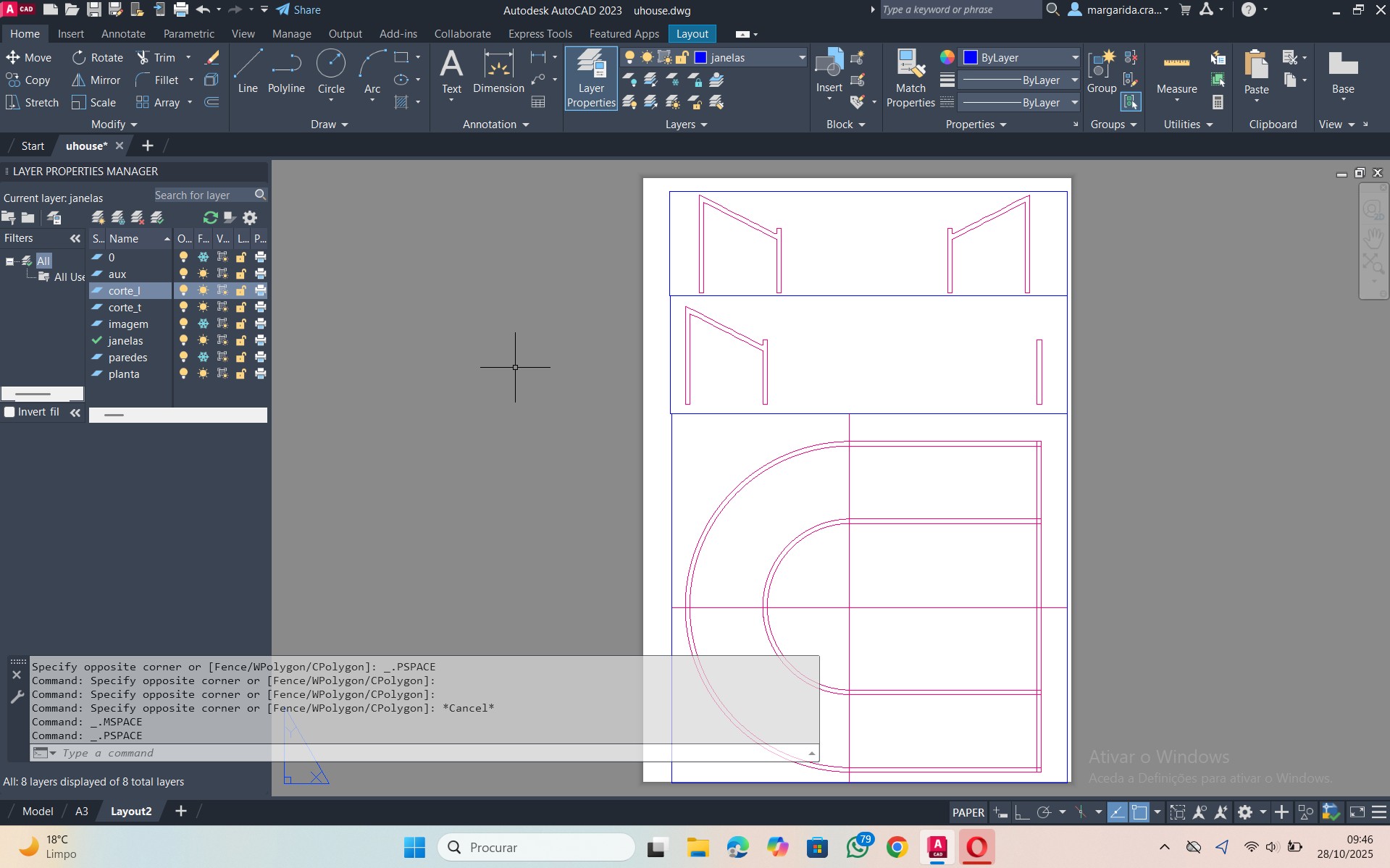The height and width of the screenshot is (868, 1390).
Task: Click the Mirror modify tool
Action: click(x=96, y=80)
